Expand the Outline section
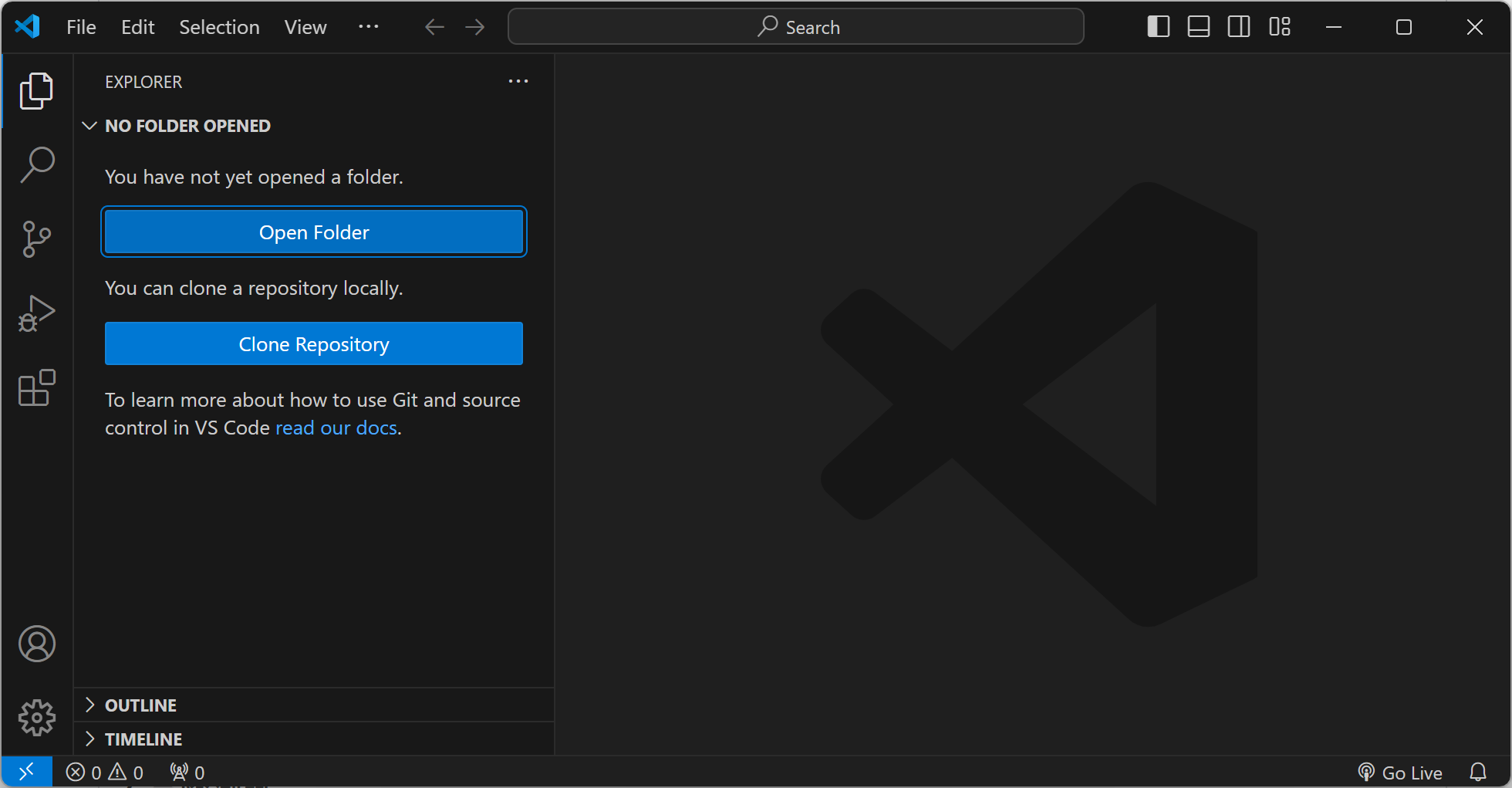 140,705
